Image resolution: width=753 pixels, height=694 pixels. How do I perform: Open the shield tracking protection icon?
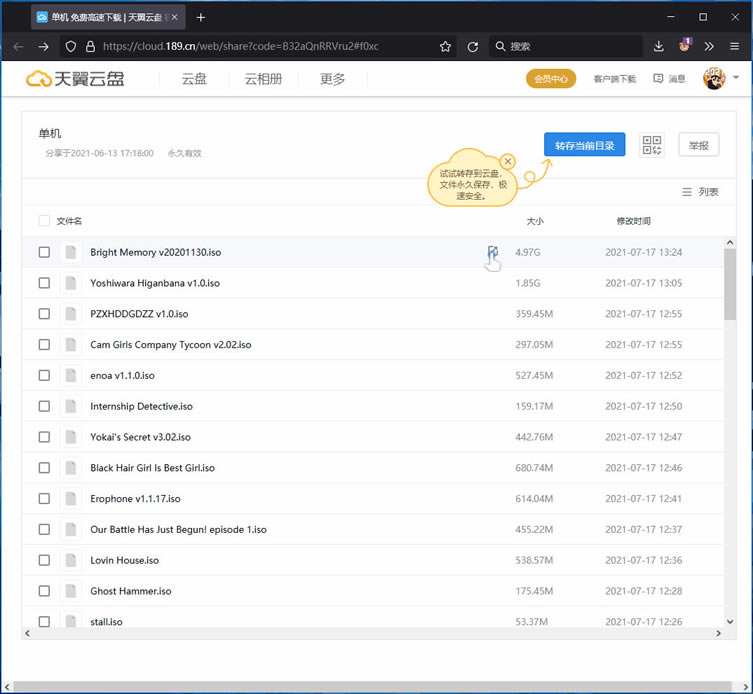click(71, 47)
